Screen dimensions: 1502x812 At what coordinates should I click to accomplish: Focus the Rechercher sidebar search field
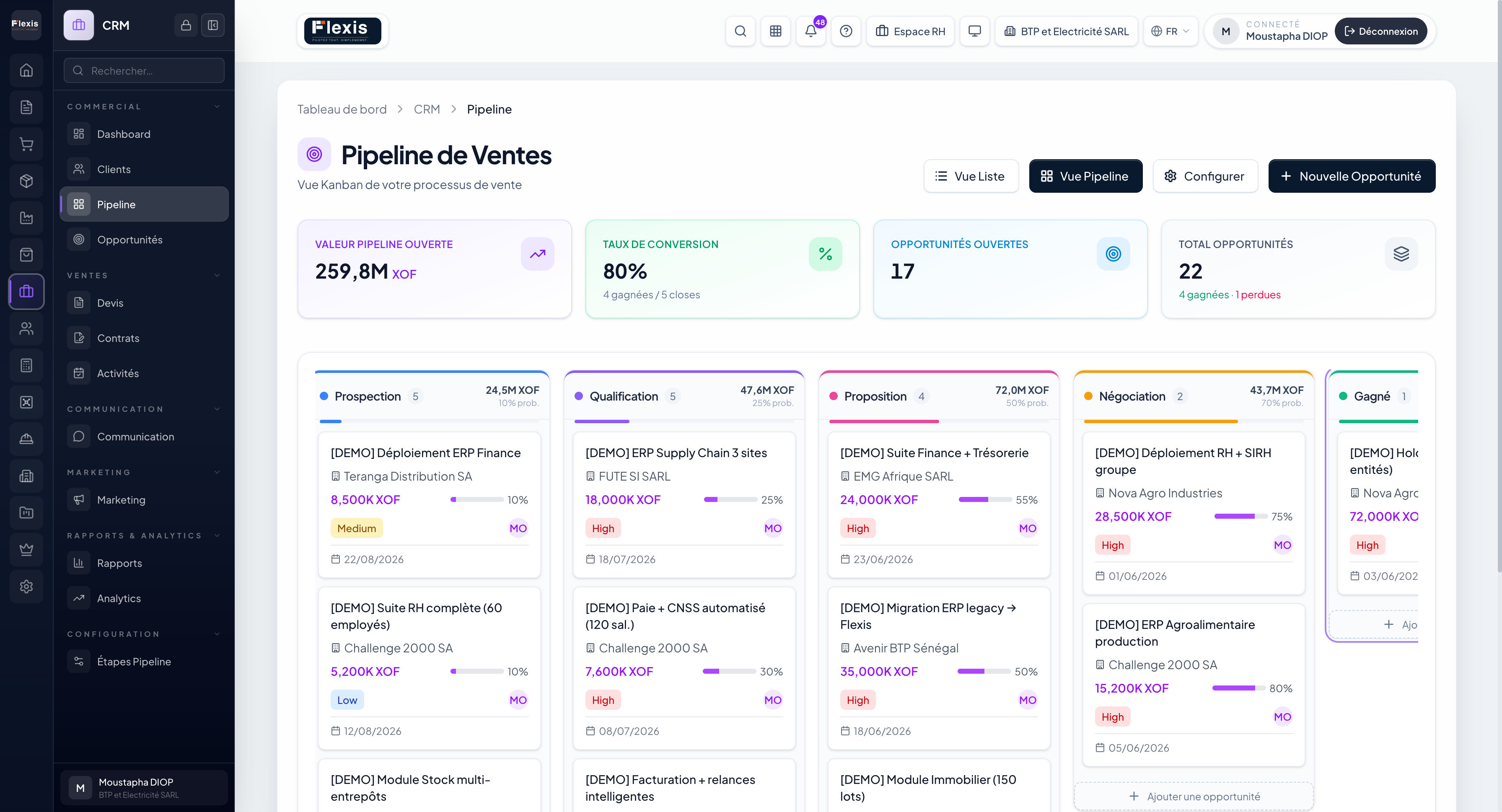(x=144, y=70)
